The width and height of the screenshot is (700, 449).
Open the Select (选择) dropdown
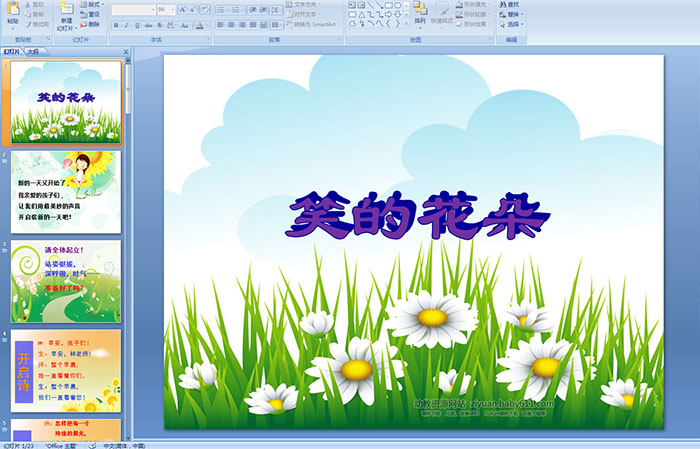pos(512,24)
